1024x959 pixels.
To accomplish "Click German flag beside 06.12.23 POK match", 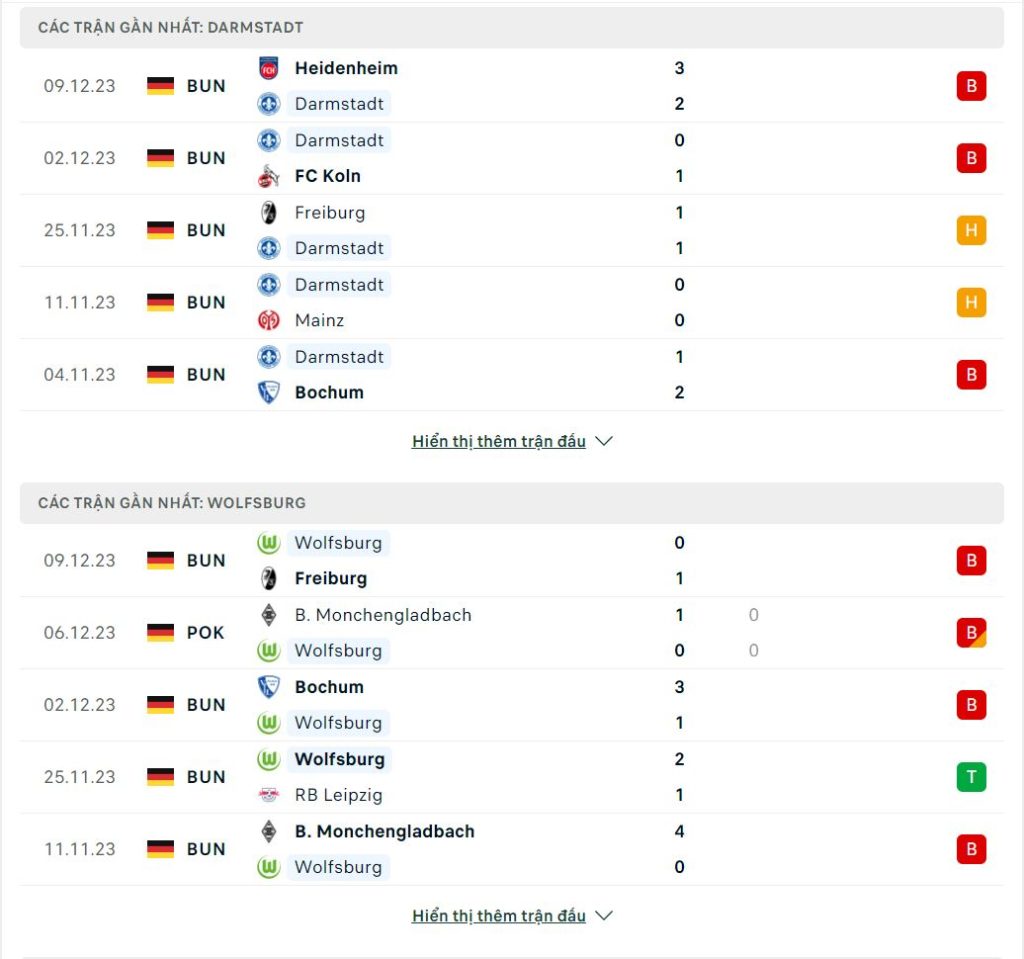I will (x=161, y=632).
